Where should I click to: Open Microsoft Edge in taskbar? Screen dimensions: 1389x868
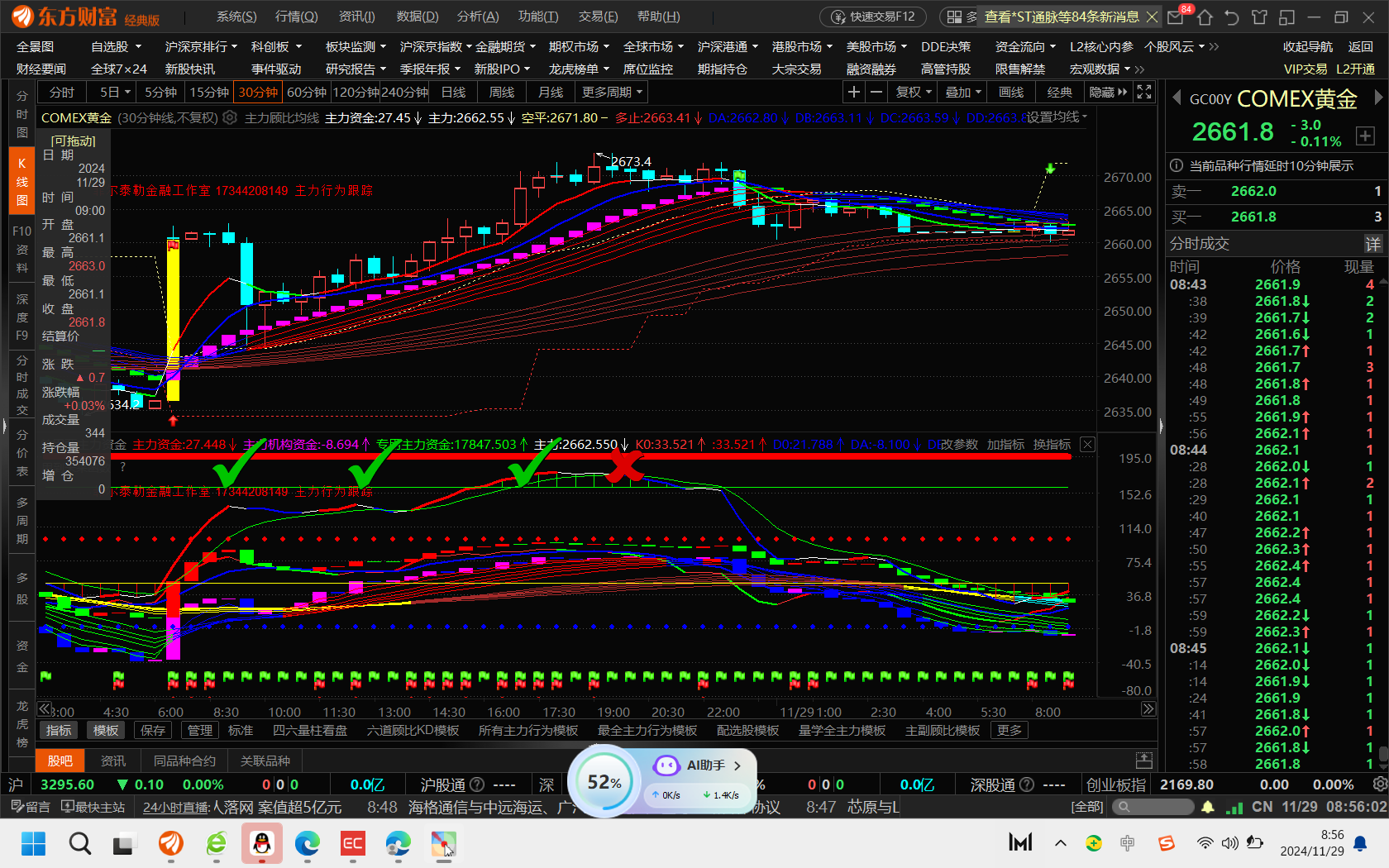point(308,843)
